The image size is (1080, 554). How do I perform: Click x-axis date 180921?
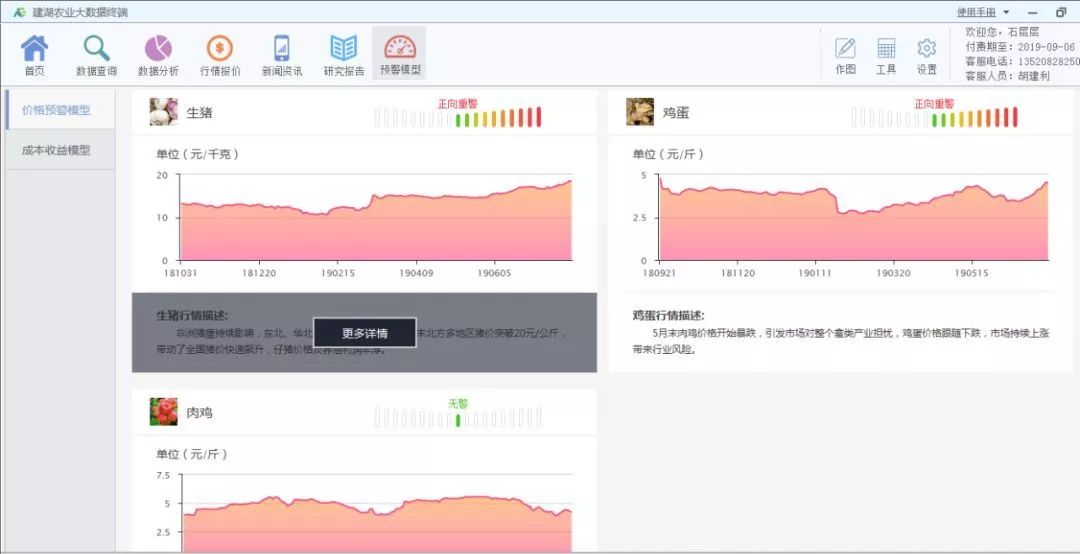(659, 273)
